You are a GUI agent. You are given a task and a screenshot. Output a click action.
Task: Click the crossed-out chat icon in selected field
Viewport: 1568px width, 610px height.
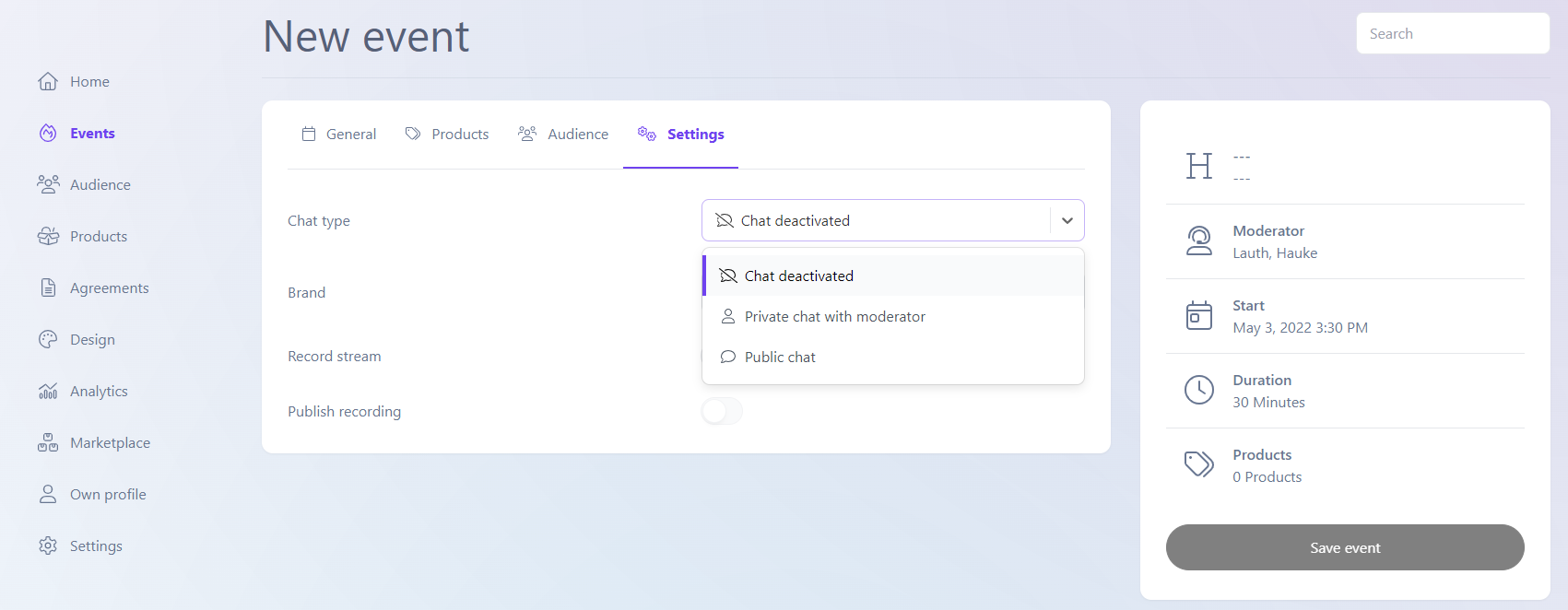725,220
